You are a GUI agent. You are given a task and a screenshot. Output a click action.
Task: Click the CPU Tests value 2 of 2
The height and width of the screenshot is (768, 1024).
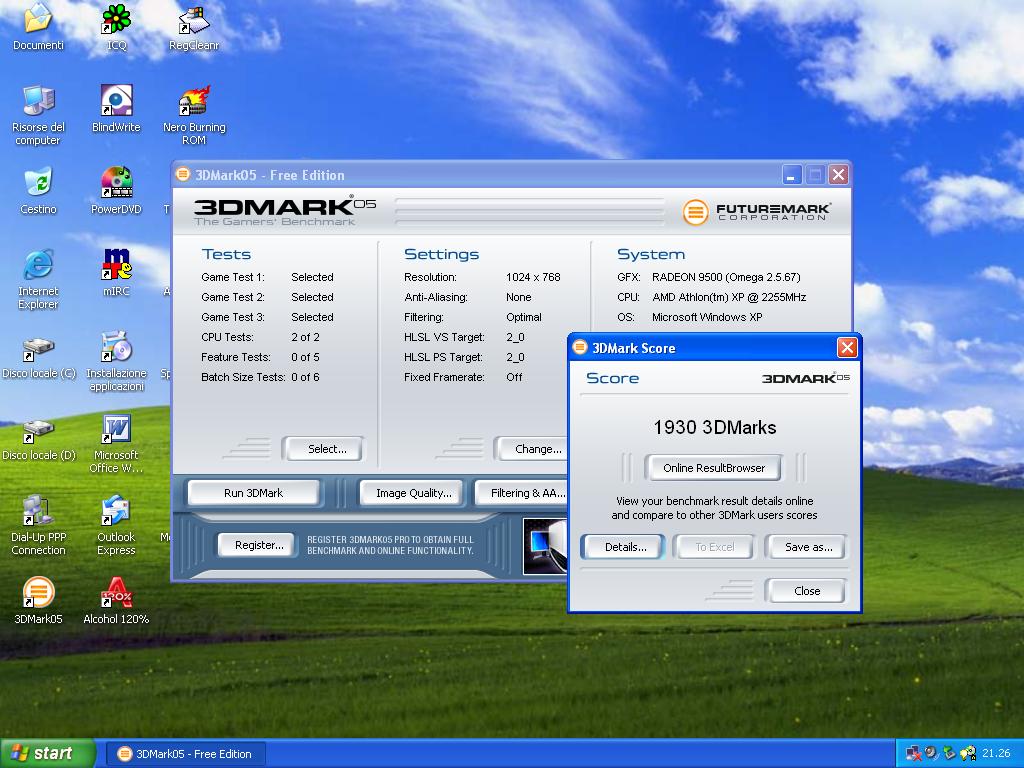305,337
